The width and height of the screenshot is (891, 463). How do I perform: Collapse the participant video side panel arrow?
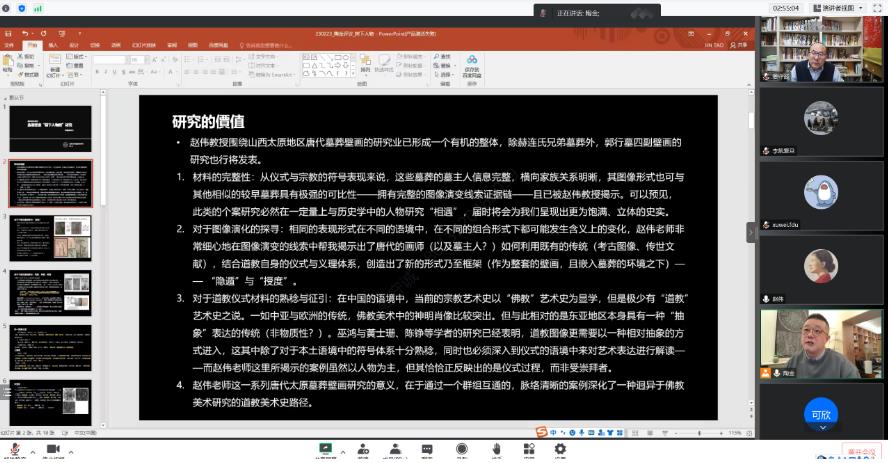(751, 232)
